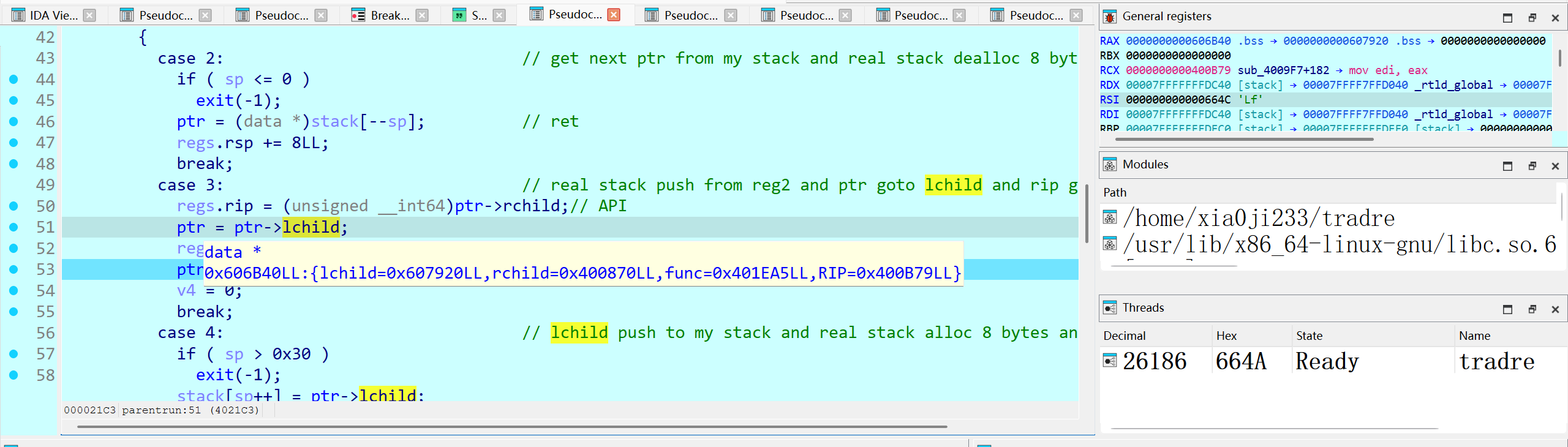This screenshot has height=447, width=1568.
Task: Click the IDA View tab icon
Action: (x=18, y=15)
